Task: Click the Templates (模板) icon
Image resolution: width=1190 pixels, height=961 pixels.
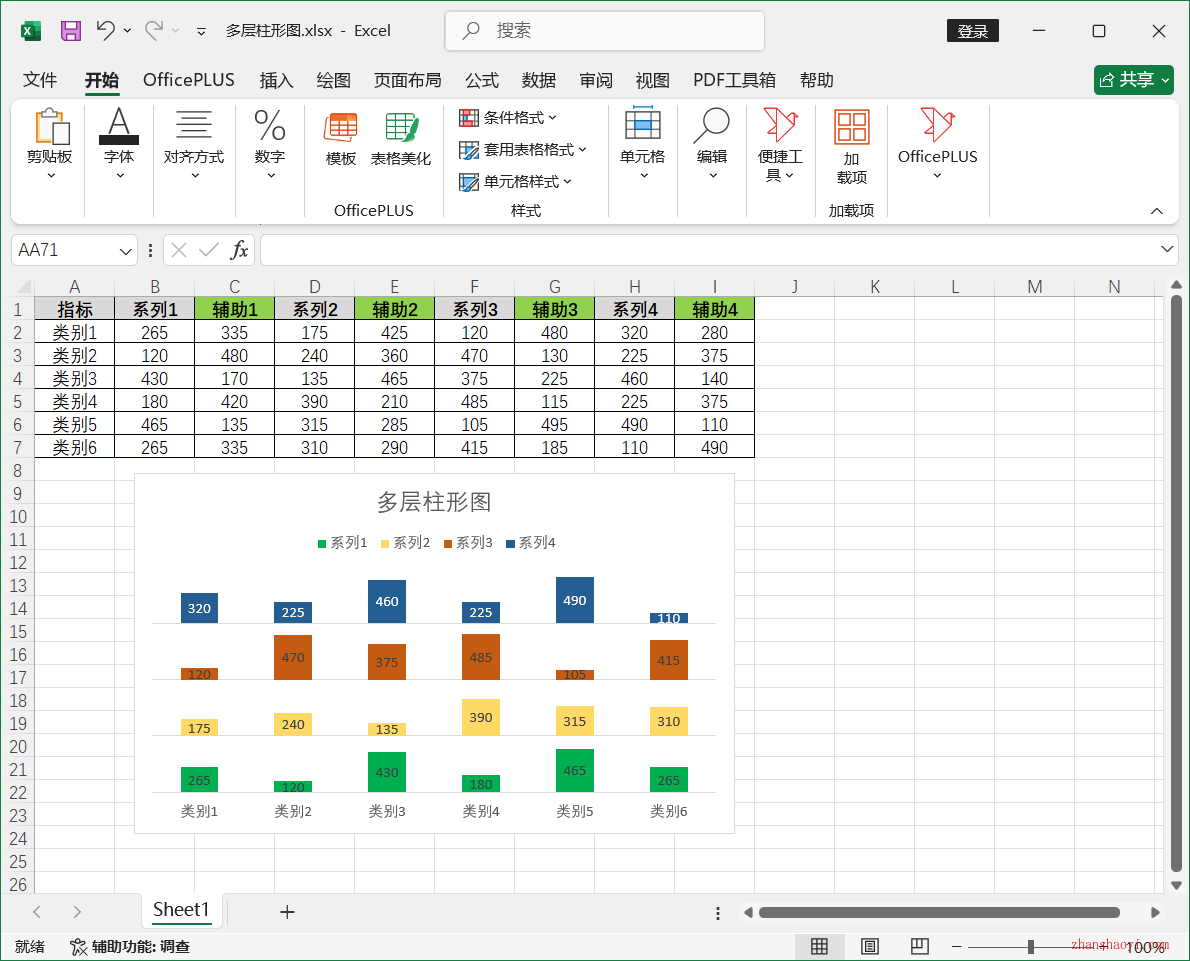Action: 341,139
